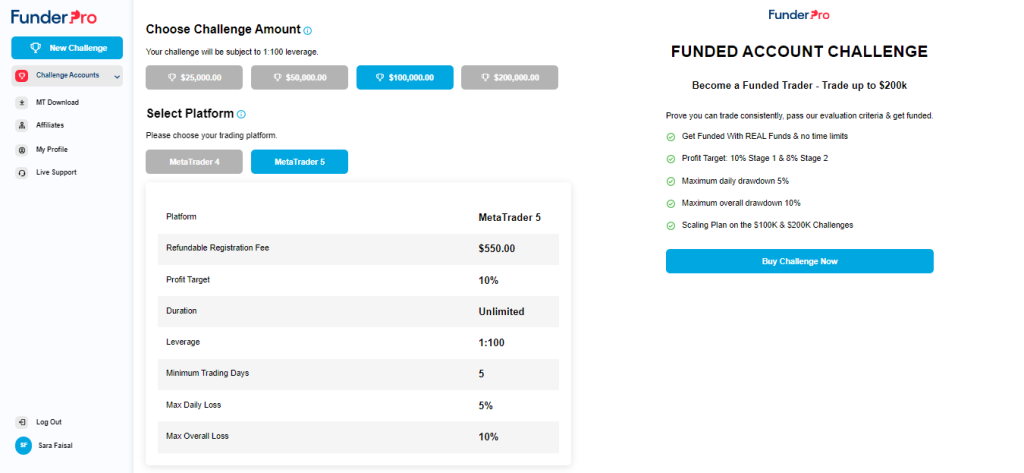The image size is (1024, 473).
Task: Click the Live Support headset icon
Action: (22, 172)
